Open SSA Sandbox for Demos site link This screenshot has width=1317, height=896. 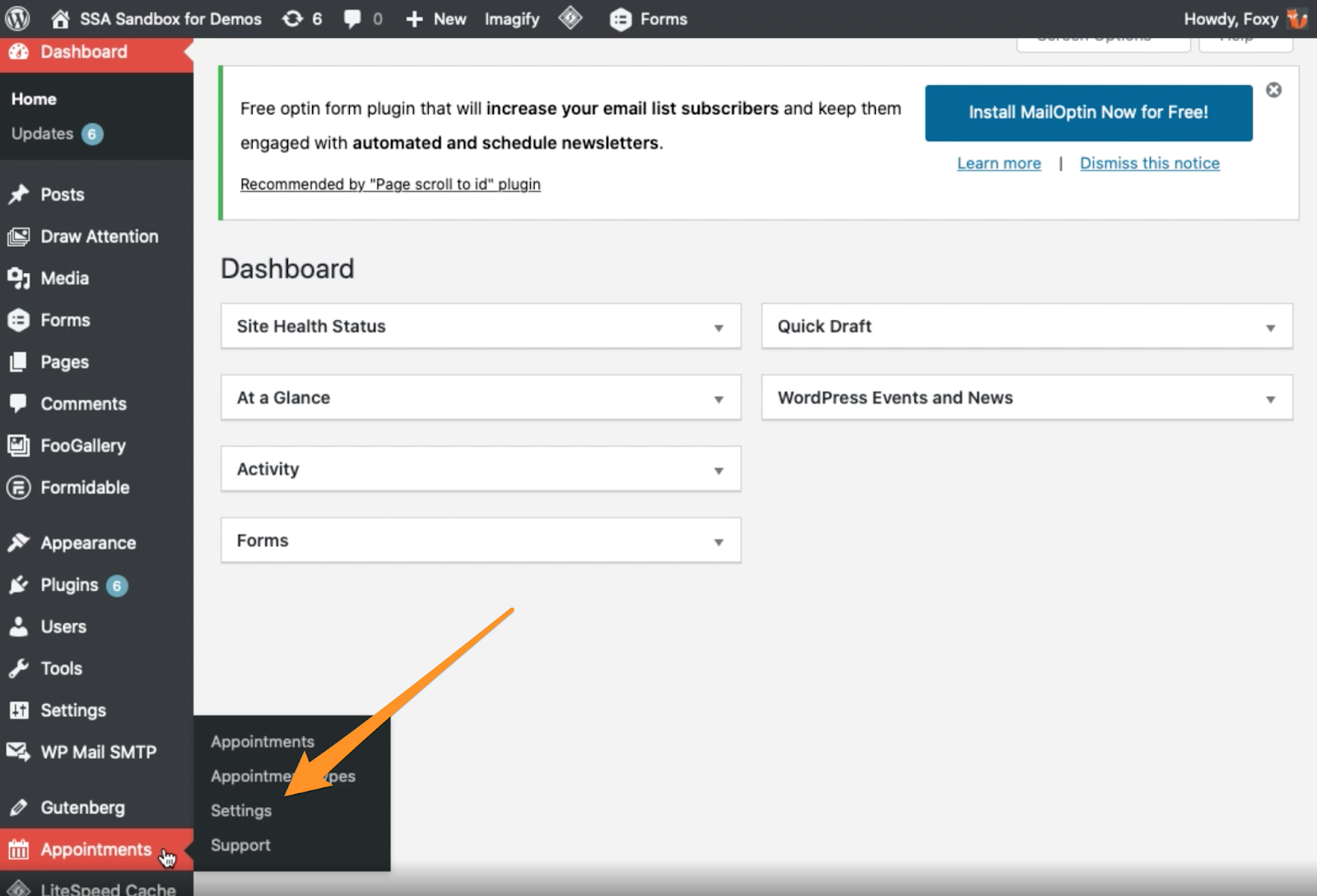click(x=170, y=19)
